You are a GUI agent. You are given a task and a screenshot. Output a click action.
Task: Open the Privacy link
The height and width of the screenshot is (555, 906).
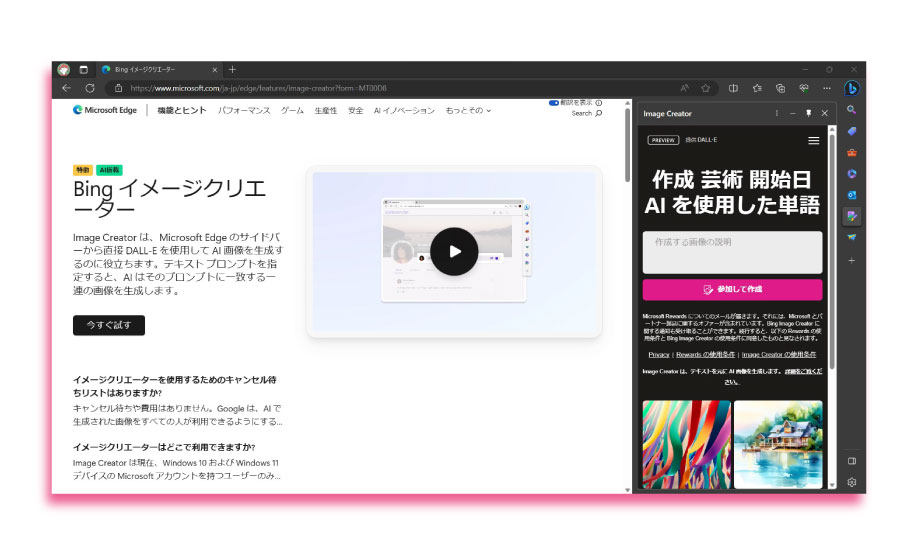(659, 355)
